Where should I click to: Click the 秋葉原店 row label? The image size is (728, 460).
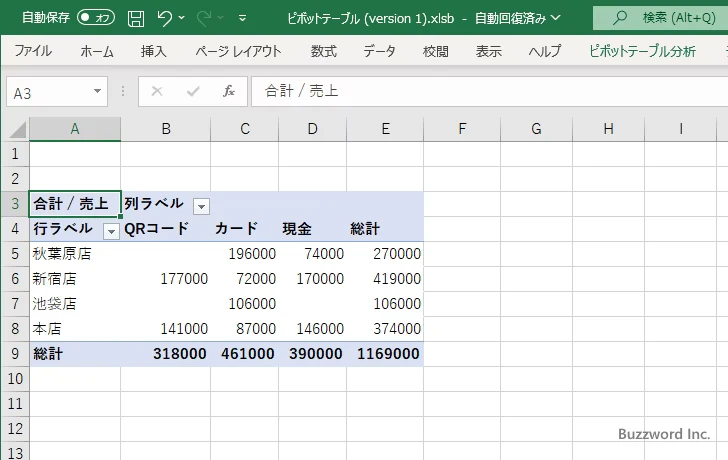(75, 254)
